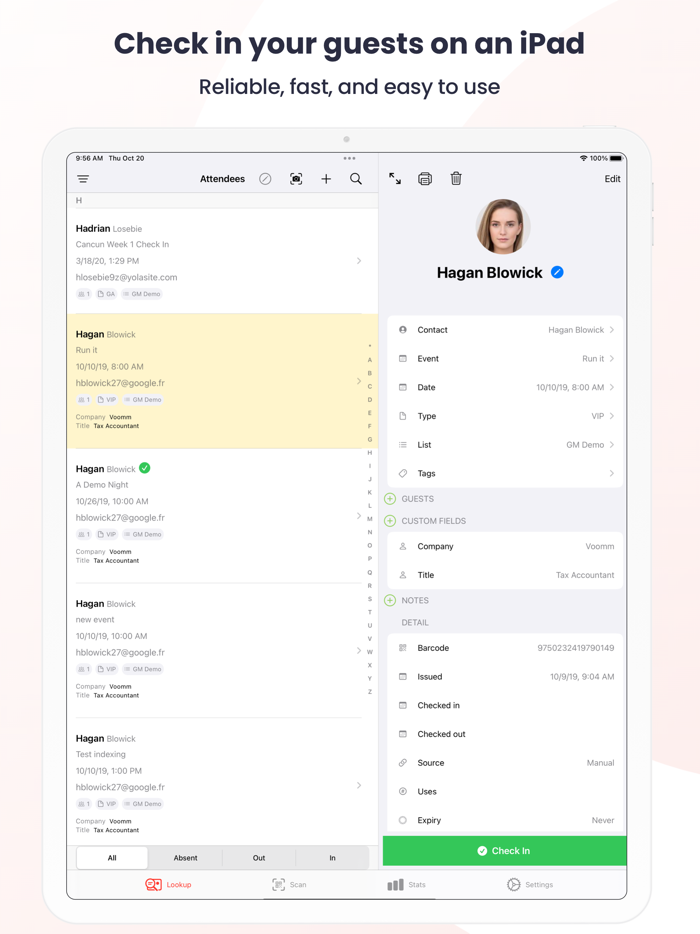The height and width of the screenshot is (934, 700).
Task: Open the Stats tab
Action: click(x=406, y=885)
